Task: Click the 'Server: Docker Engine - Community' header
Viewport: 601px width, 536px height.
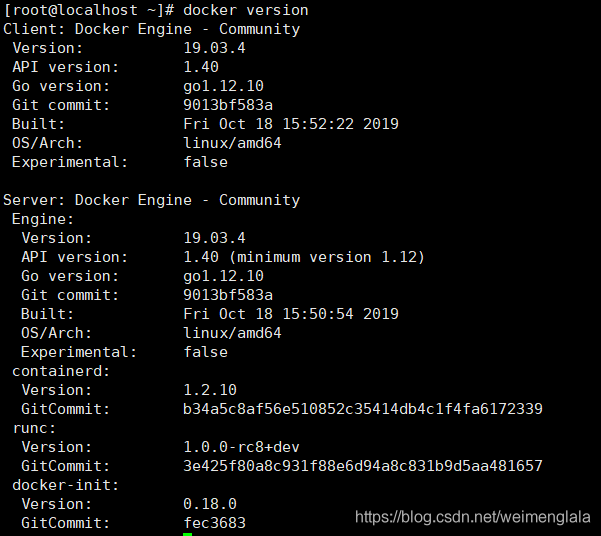Action: tap(152, 200)
